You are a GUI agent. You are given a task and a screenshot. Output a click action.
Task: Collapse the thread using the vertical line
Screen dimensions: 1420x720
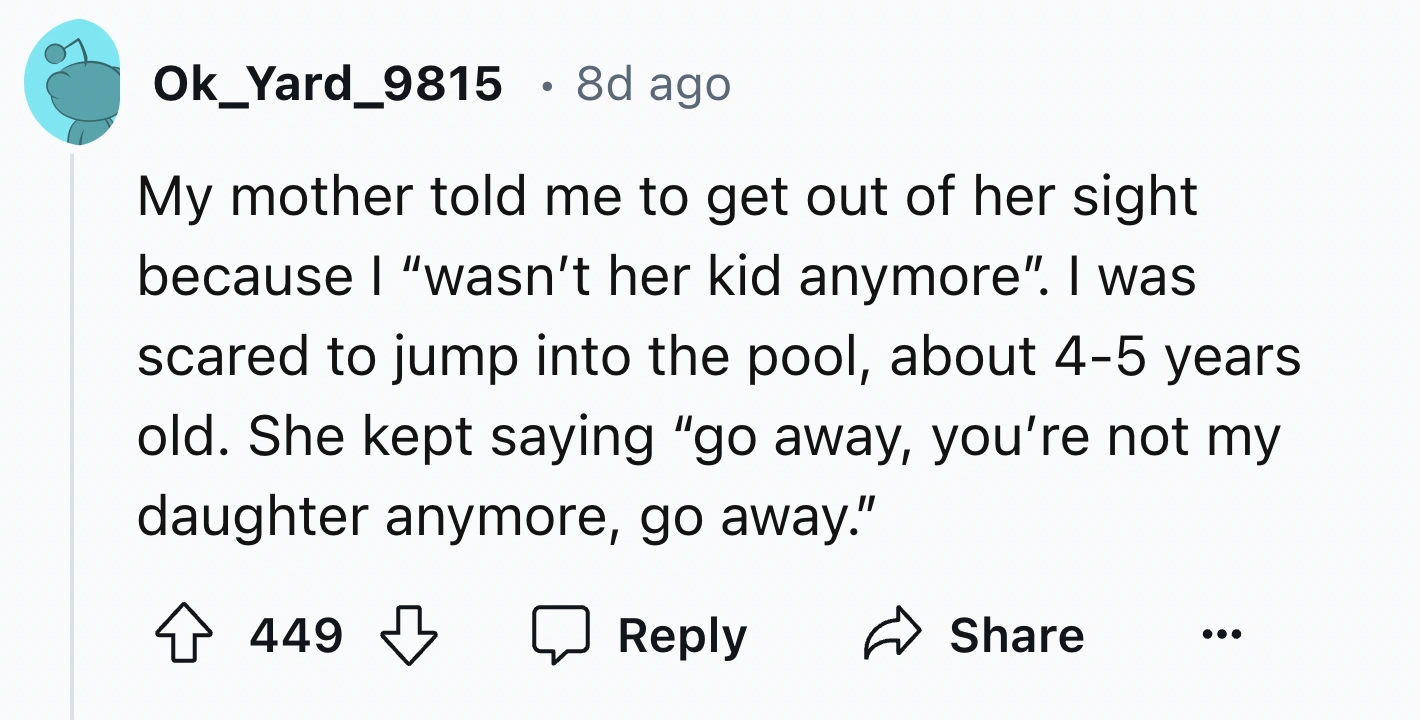pyautogui.click(x=72, y=430)
